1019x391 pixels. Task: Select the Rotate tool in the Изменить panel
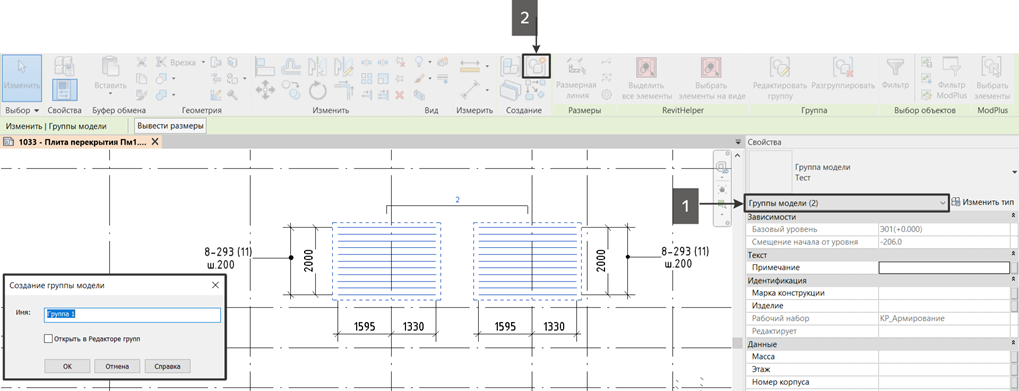316,91
